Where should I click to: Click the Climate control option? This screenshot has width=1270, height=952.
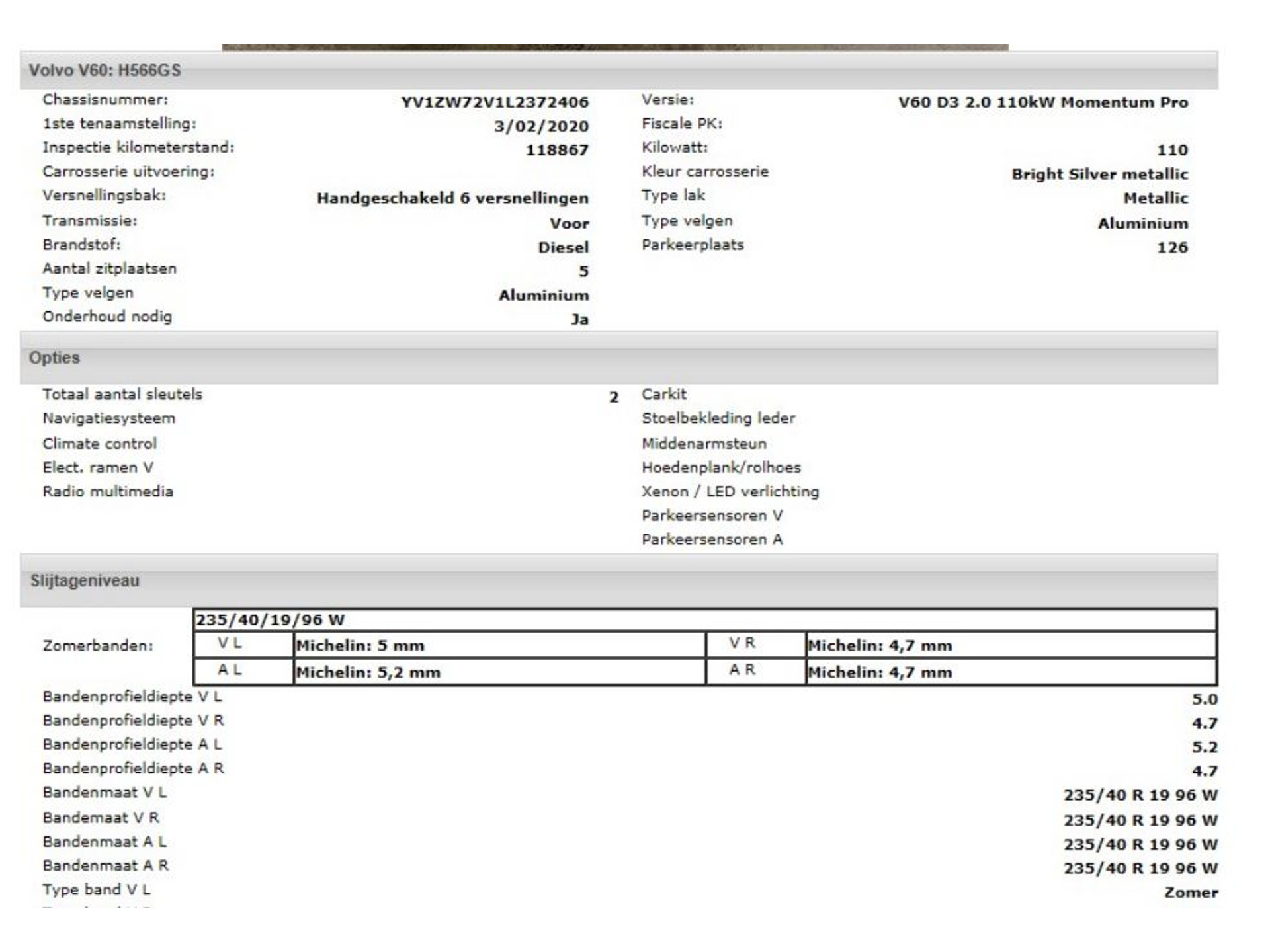point(100,444)
